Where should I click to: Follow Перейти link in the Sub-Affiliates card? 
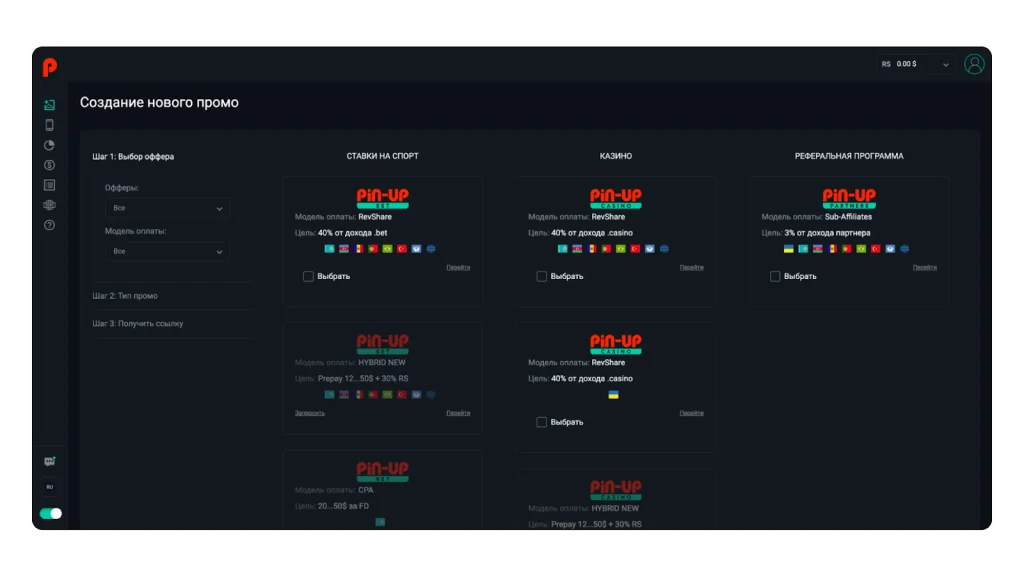[925, 267]
